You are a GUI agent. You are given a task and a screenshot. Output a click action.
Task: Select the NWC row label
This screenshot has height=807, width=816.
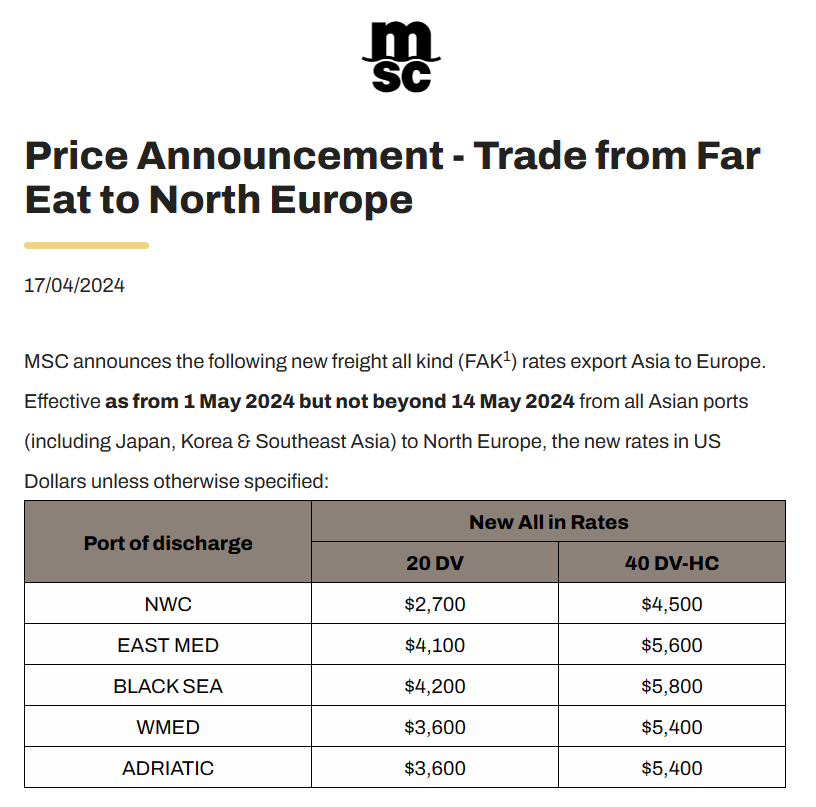(168, 604)
